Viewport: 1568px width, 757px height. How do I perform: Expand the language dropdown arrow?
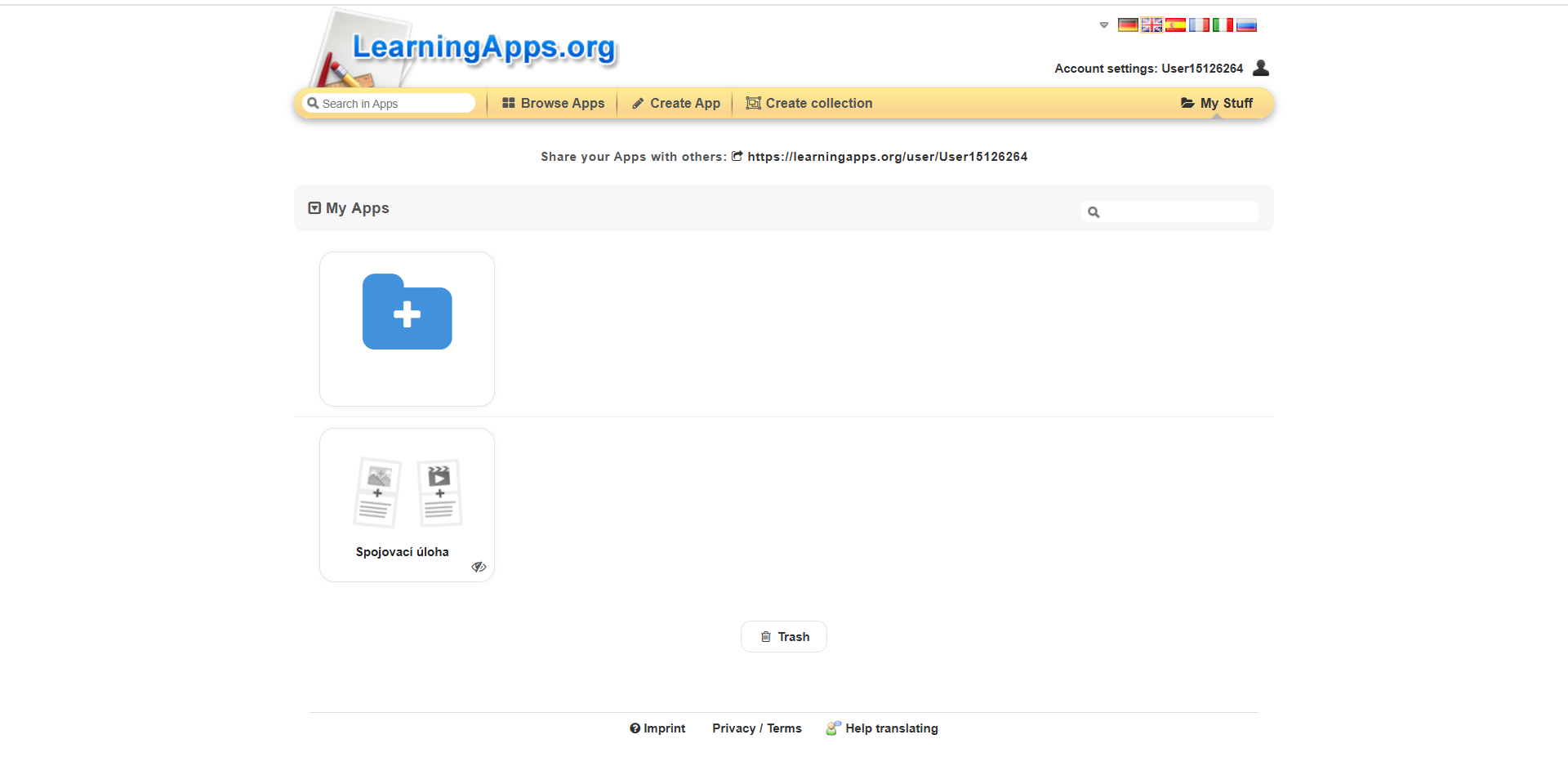tap(1104, 25)
